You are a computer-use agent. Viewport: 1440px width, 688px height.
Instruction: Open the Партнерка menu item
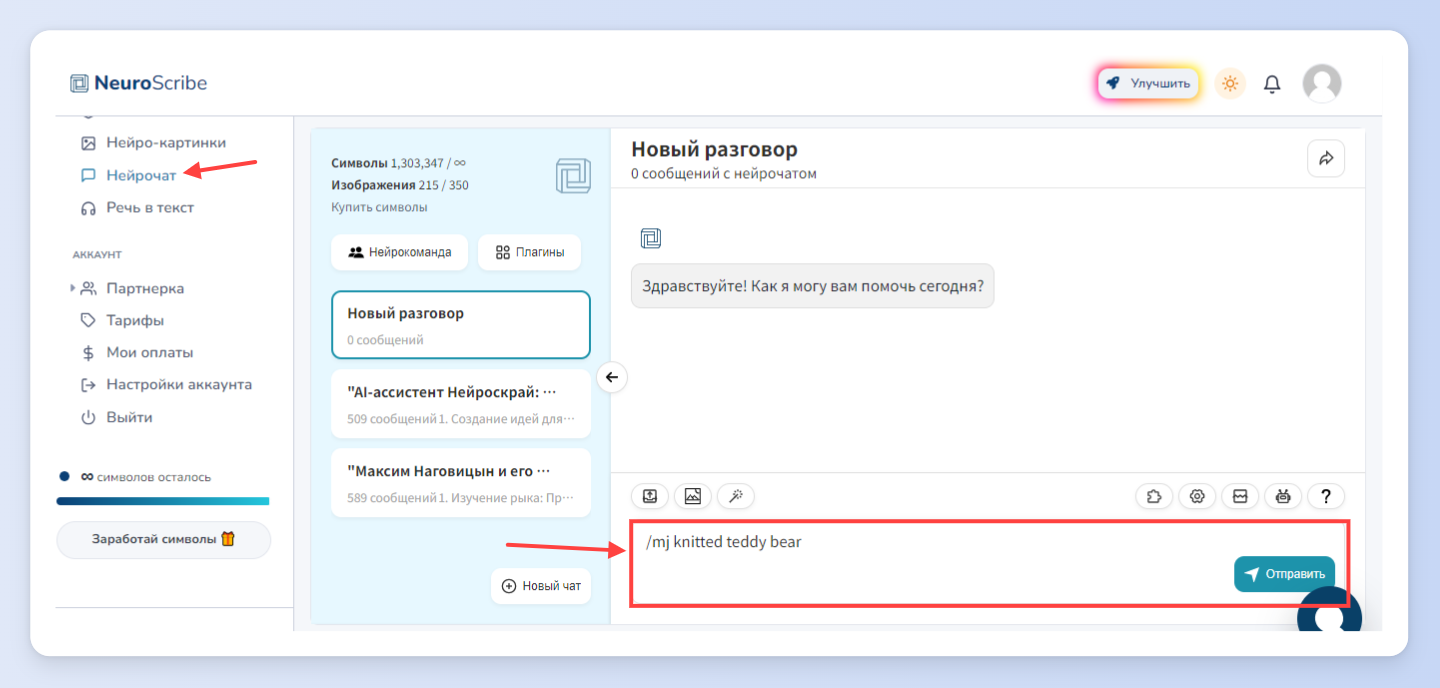pyautogui.click(x=133, y=288)
